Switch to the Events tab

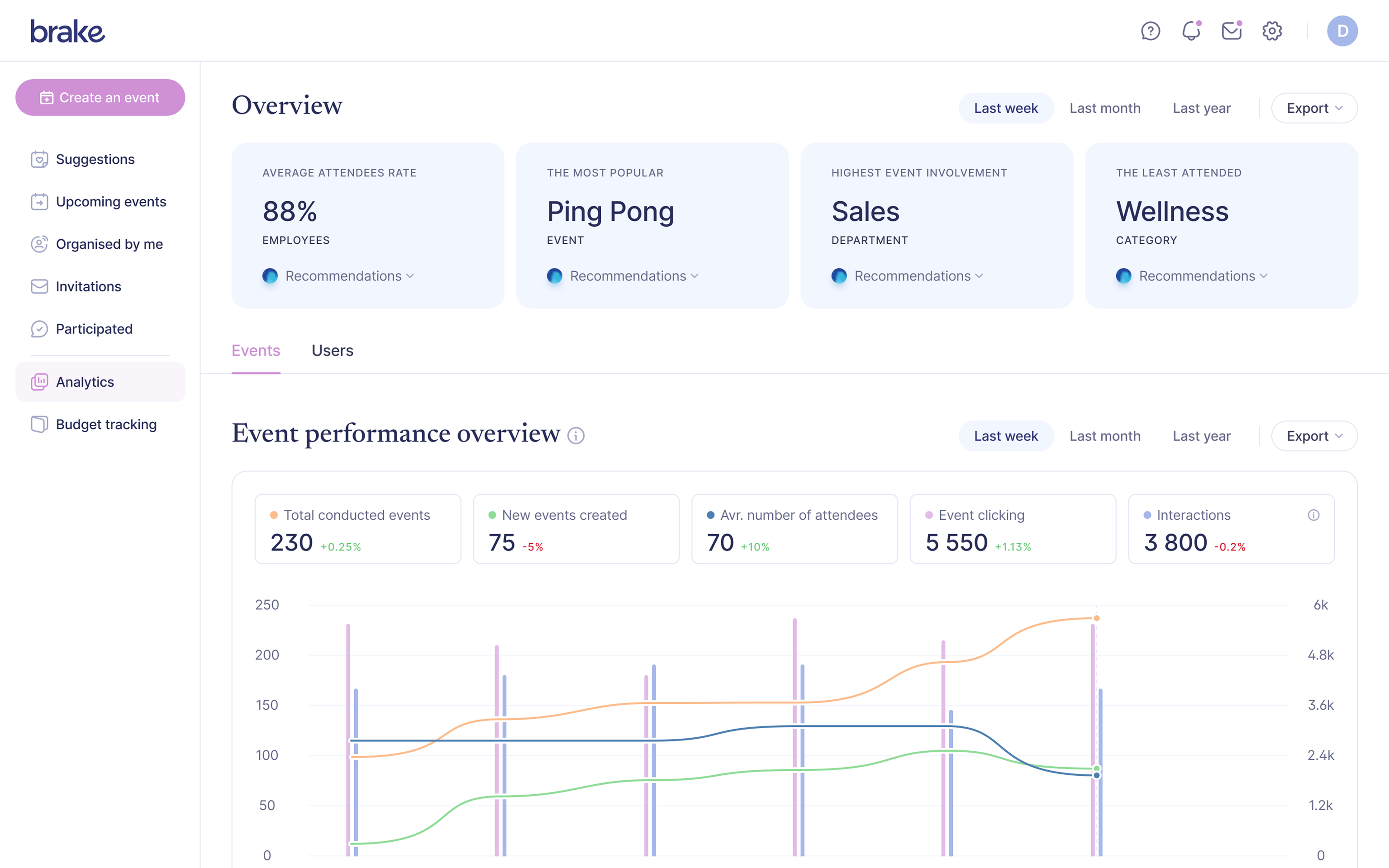(256, 350)
